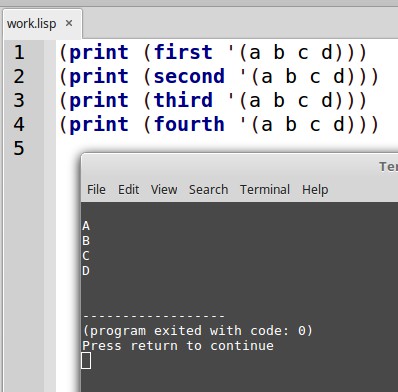Open the terminal View menu
Viewport: 398px width, 392px height.
point(164,190)
